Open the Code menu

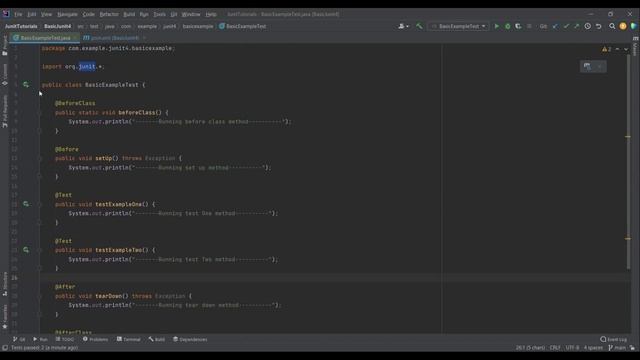pyautogui.click(x=89, y=14)
